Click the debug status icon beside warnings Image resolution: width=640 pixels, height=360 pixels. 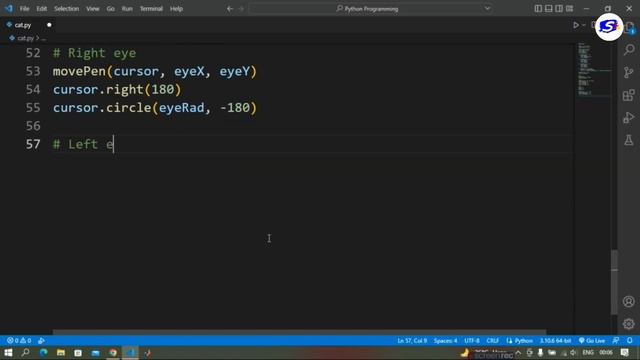coord(41,340)
